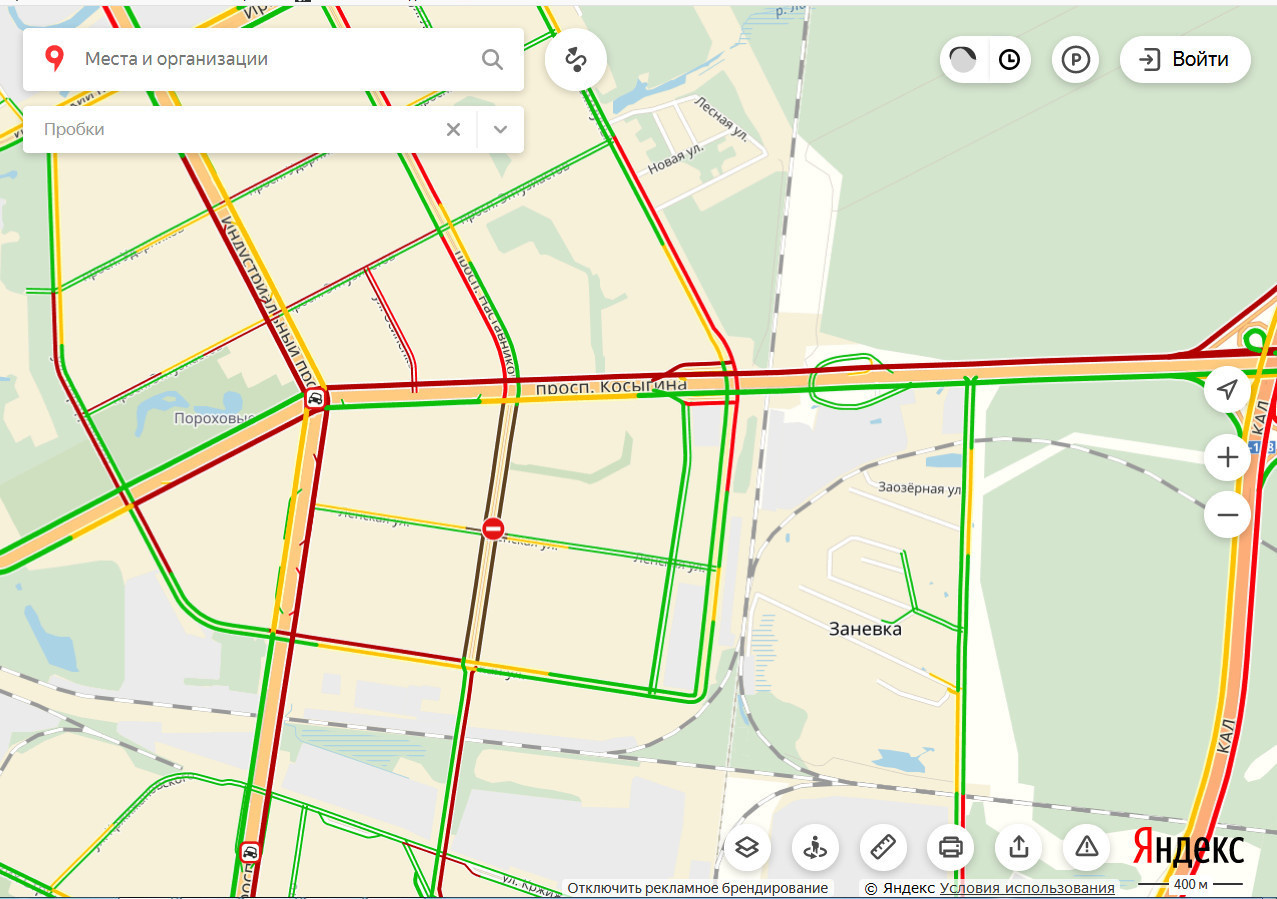Click the road events warning icon
This screenshot has height=899, width=1277.
coord(1087,848)
